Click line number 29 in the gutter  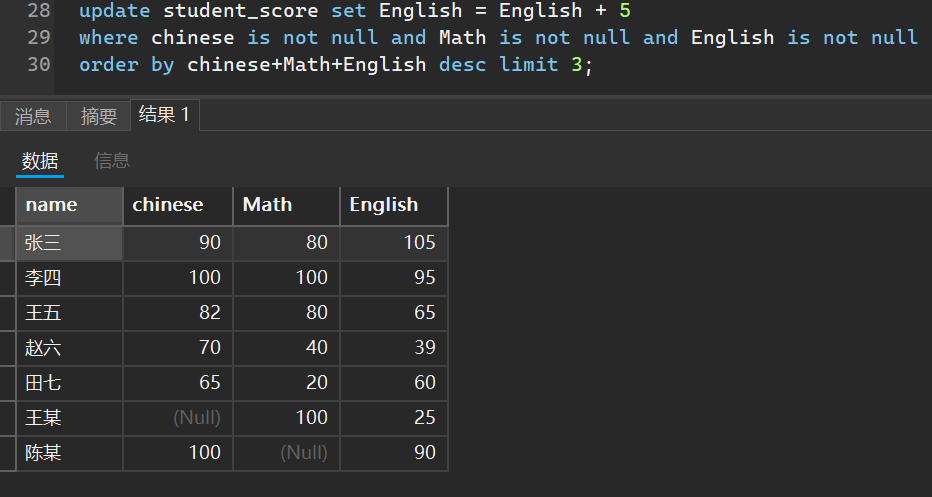(39, 37)
